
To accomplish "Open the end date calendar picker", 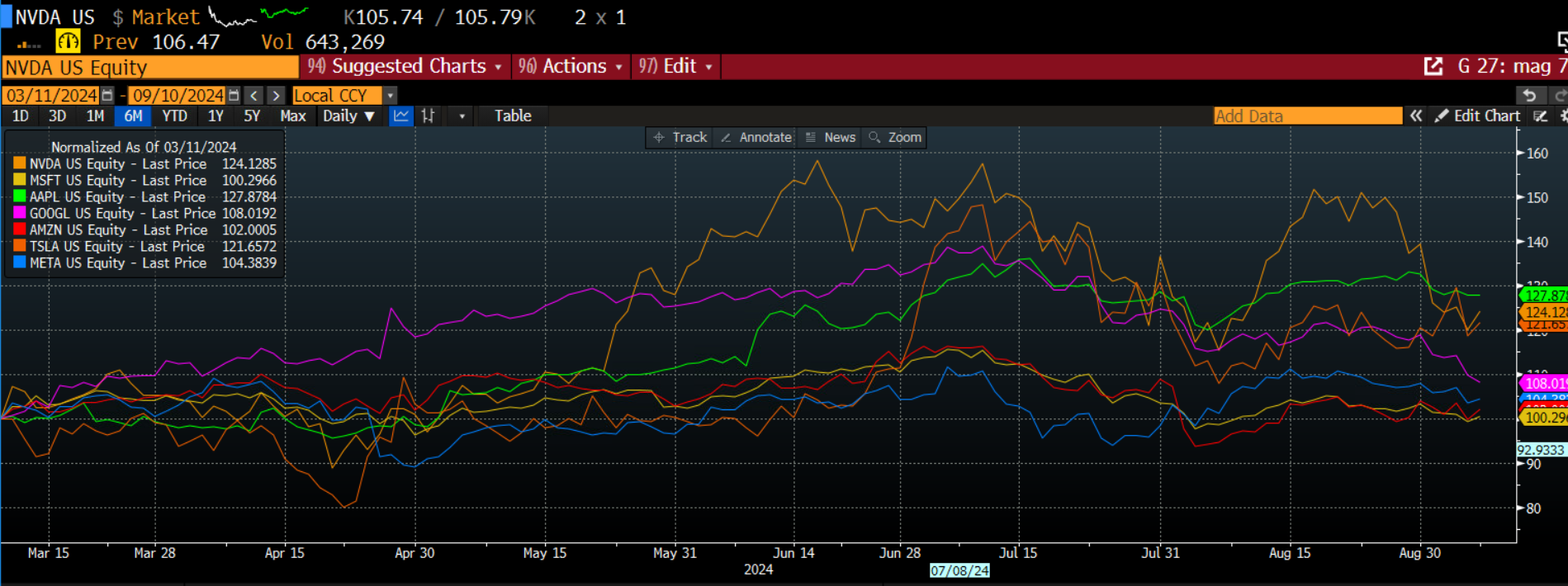I will (x=234, y=96).
